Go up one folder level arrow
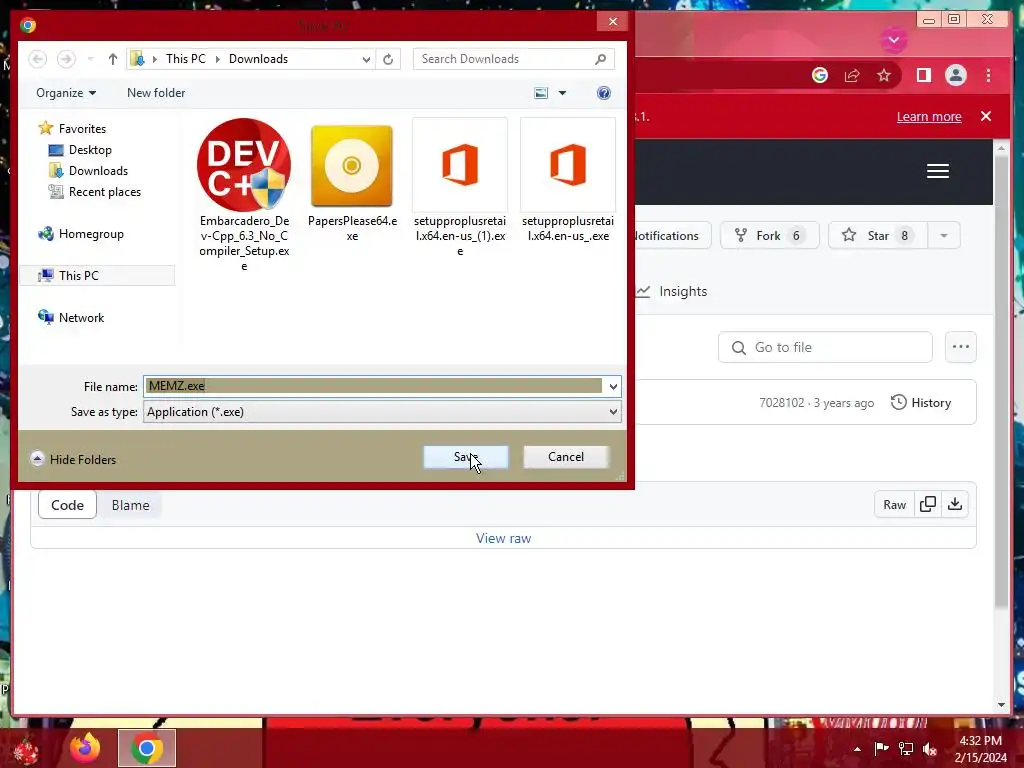The height and width of the screenshot is (768, 1024). pos(112,59)
